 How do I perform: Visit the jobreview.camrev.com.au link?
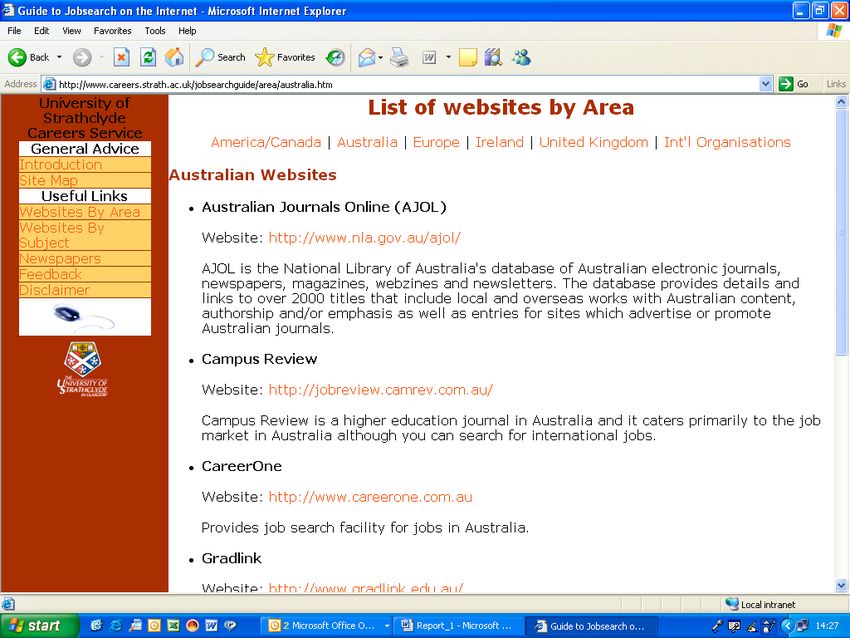pyautogui.click(x=381, y=390)
